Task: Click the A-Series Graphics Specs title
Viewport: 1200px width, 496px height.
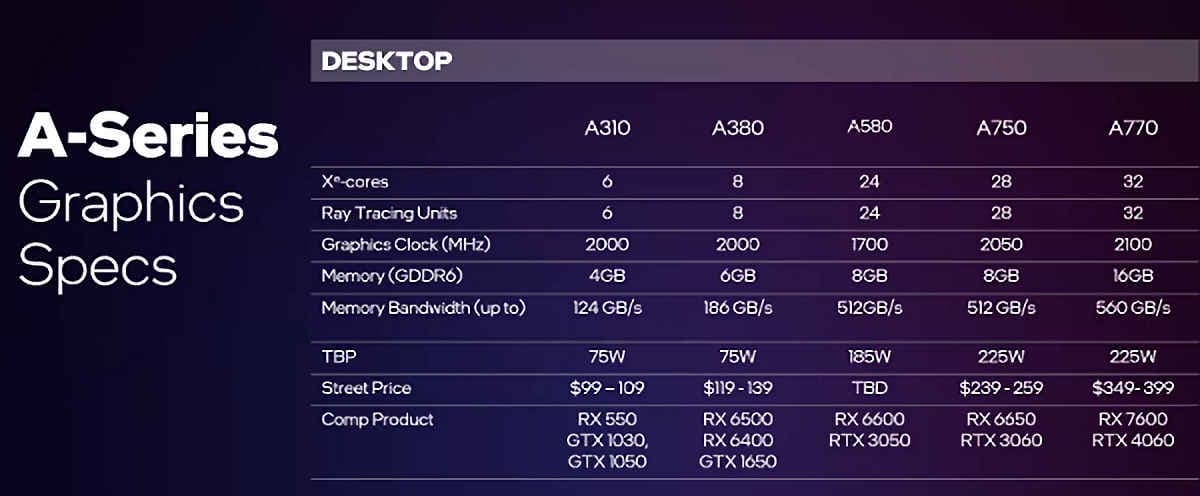Action: 148,202
